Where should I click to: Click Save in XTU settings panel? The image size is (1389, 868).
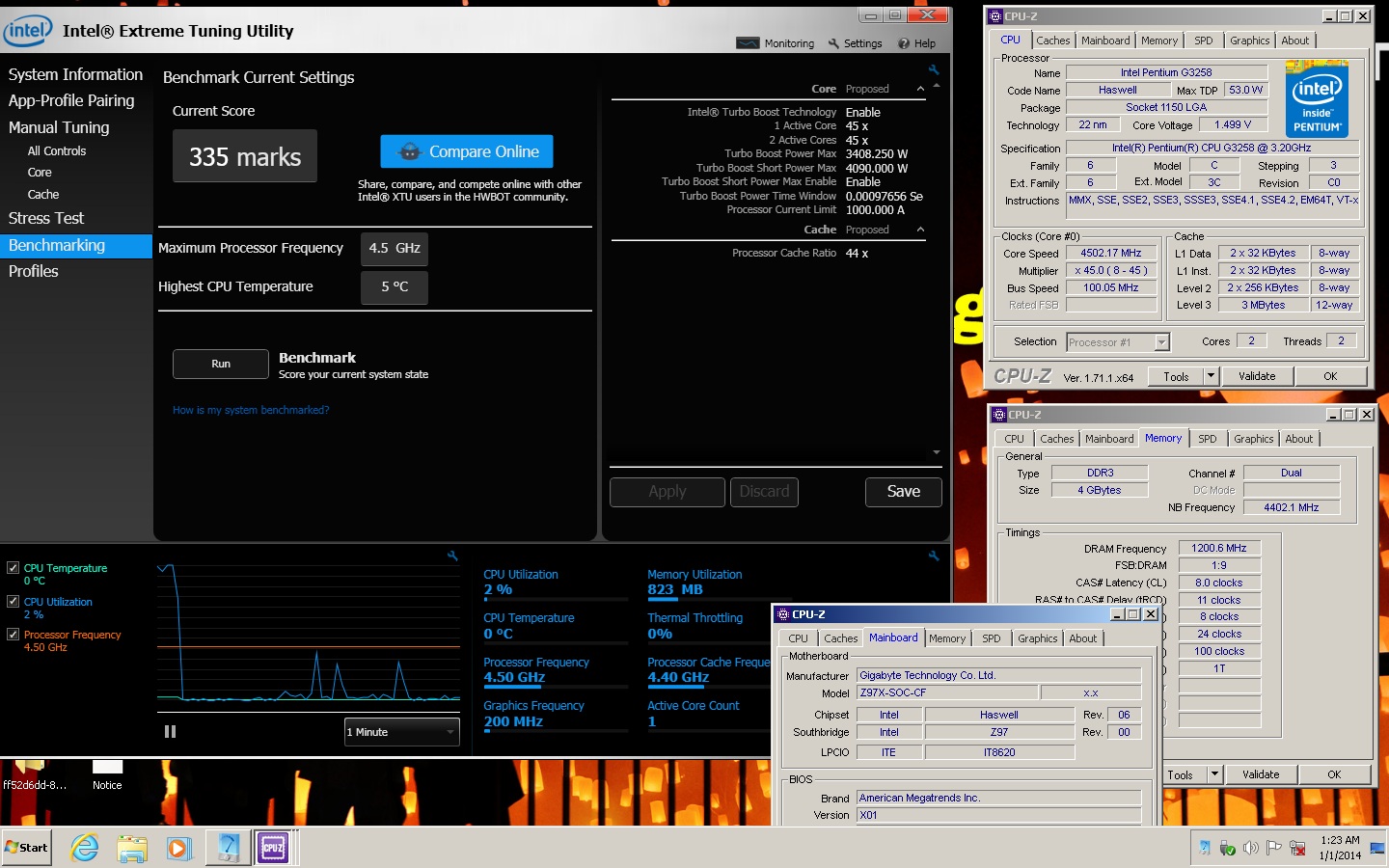(x=903, y=492)
